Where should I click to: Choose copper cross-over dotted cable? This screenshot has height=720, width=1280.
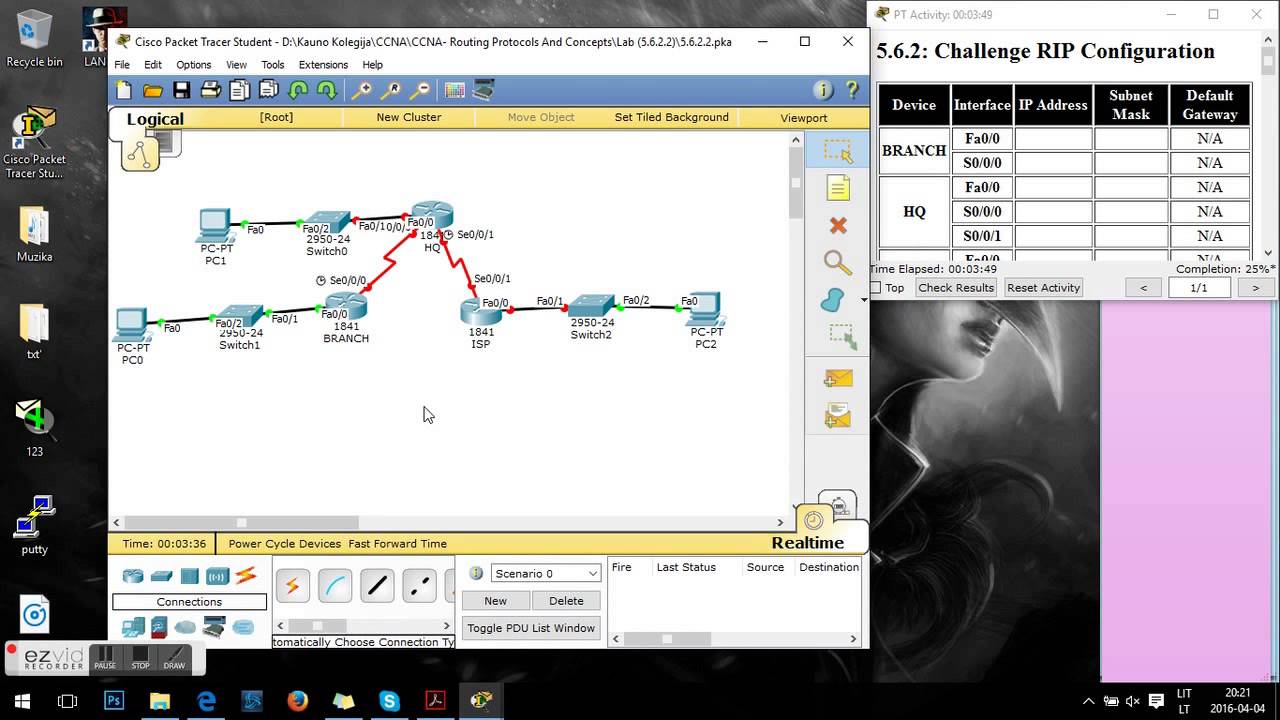click(420, 587)
